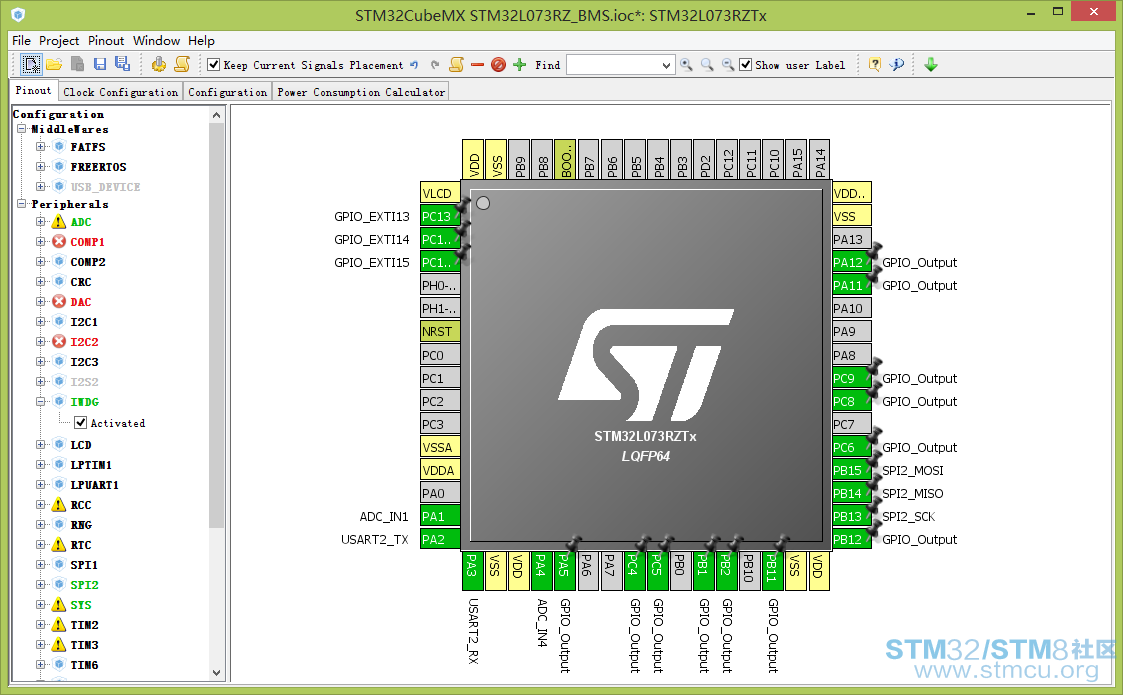Image resolution: width=1123 pixels, height=695 pixels.
Task: Click the Undo arrow icon
Action: point(414,64)
